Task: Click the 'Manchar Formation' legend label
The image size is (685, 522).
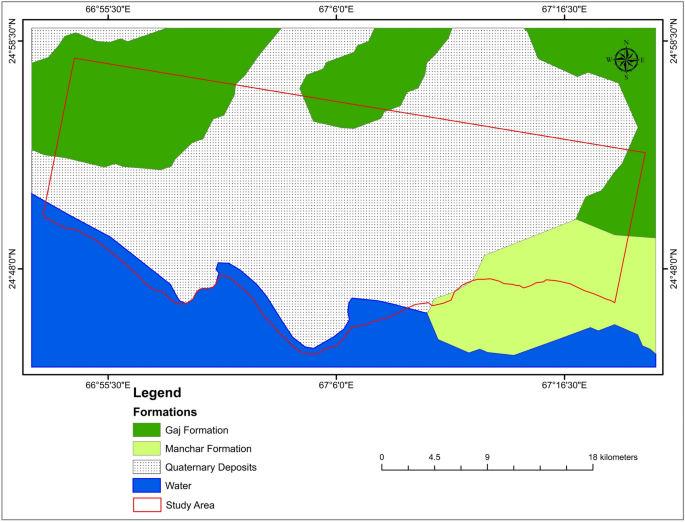Action: point(208,449)
